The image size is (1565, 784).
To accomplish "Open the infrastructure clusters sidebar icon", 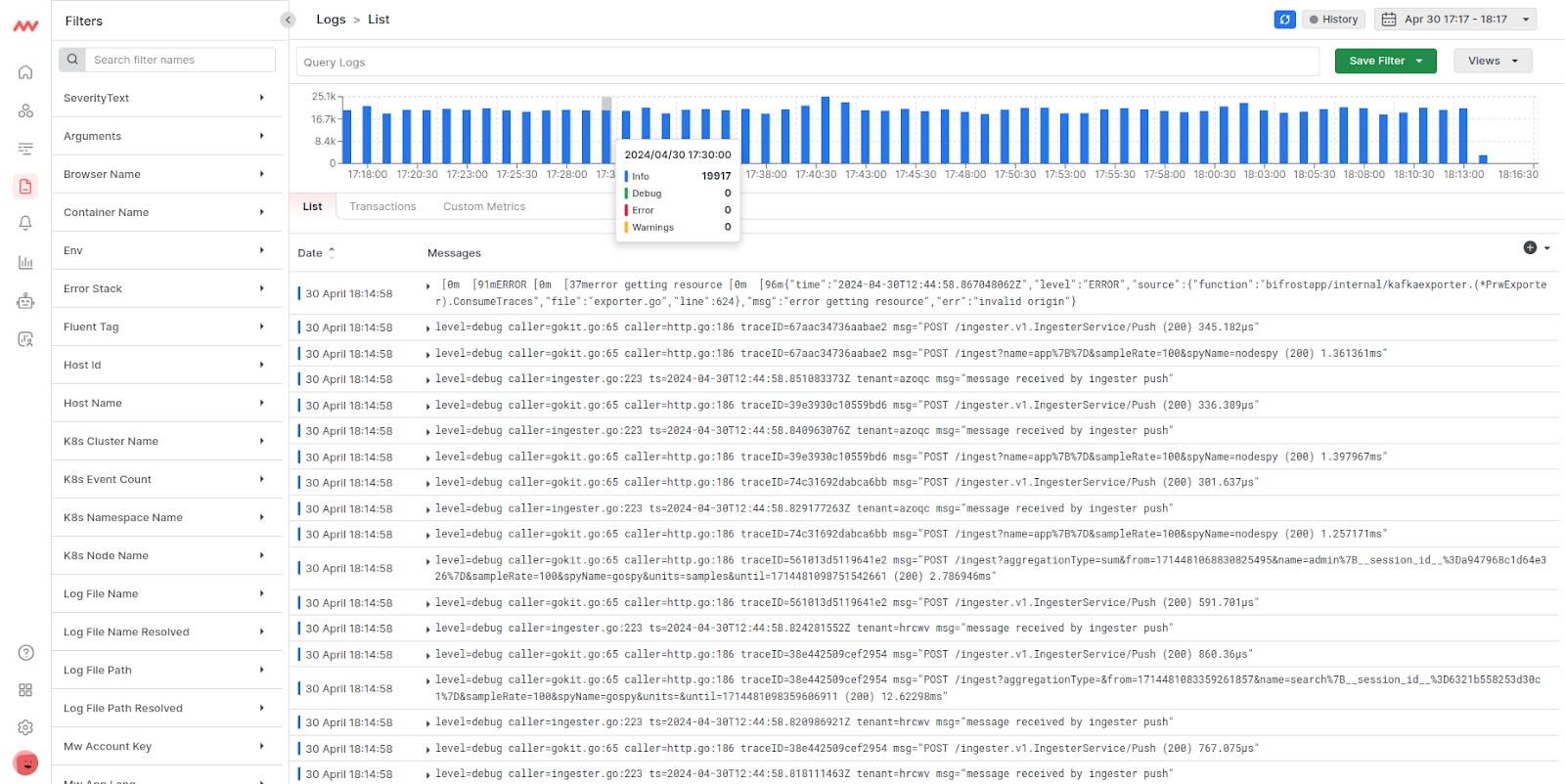I will tap(25, 110).
